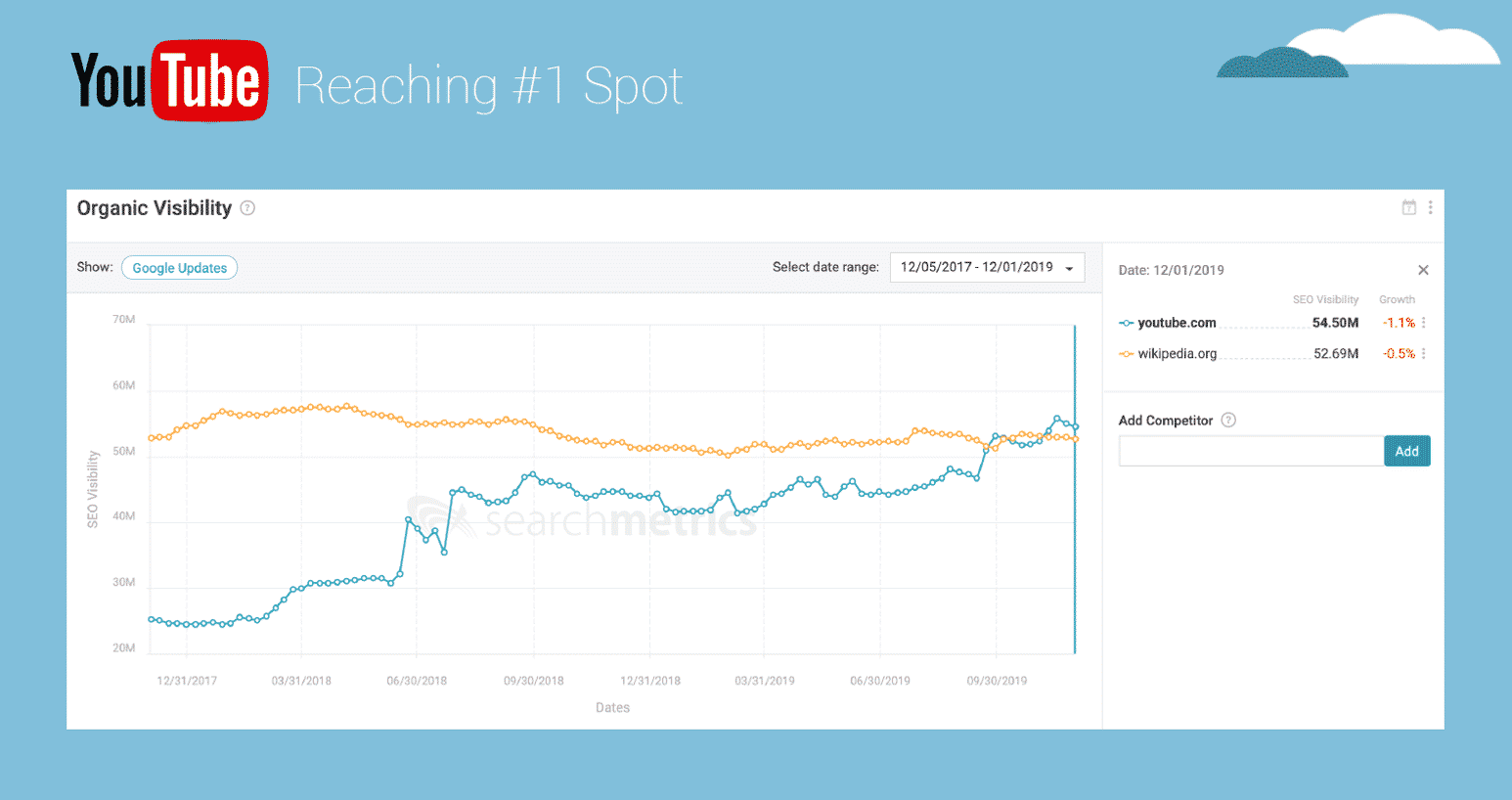Screen dimensions: 1512x800
Task: Open the panel options three-dot menu
Action: point(1430,207)
